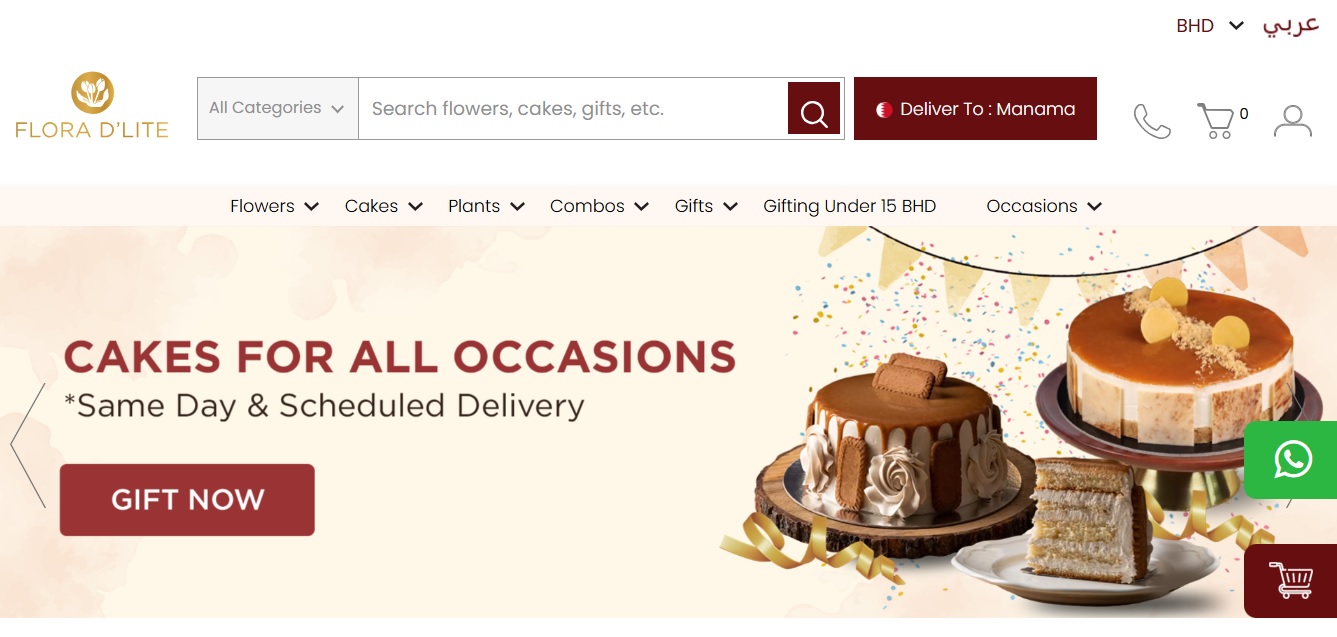Select the Plants menu item
The height and width of the screenshot is (637, 1337).
pos(486,206)
